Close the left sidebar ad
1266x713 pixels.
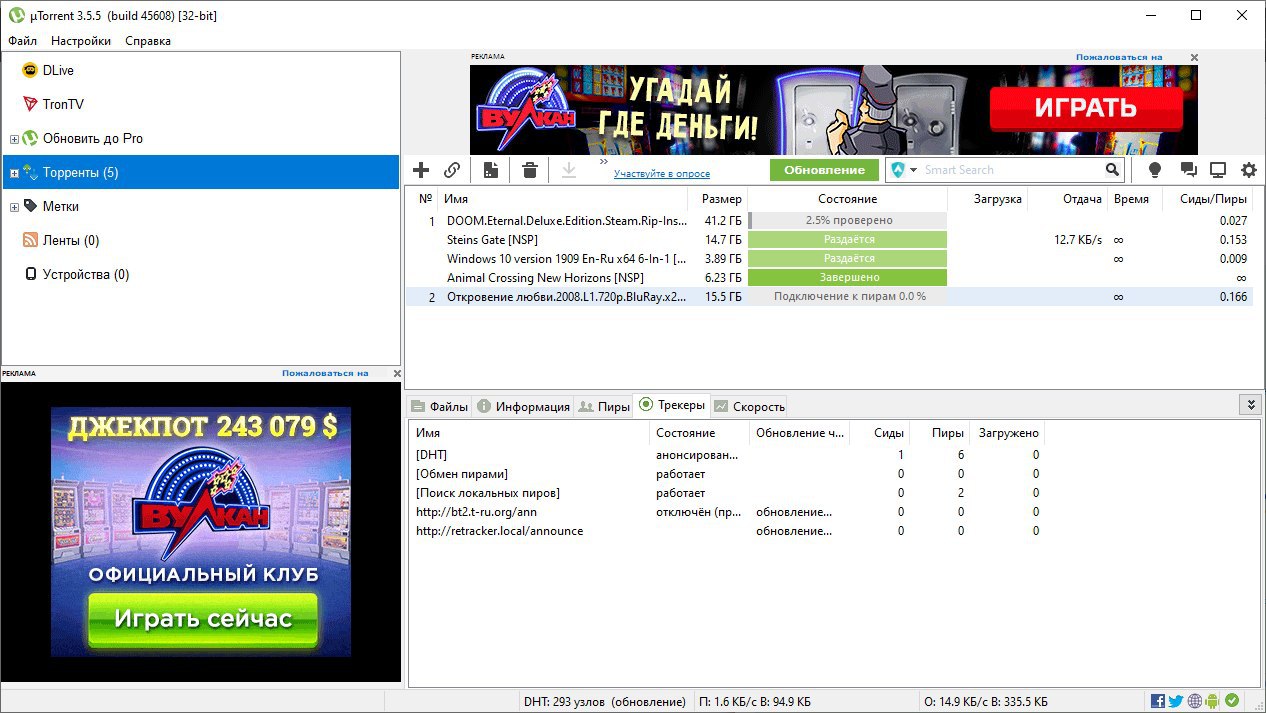(x=396, y=373)
